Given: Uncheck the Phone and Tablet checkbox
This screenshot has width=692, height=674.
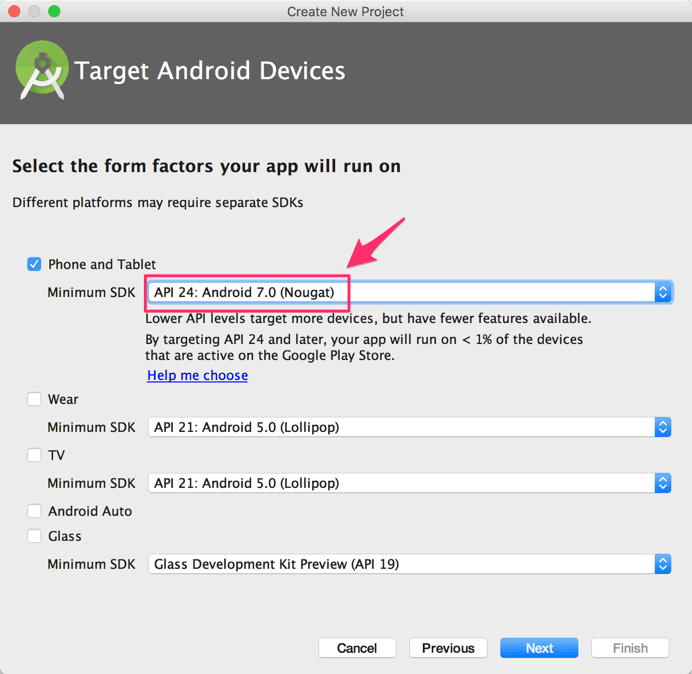Looking at the screenshot, I should [x=34, y=264].
